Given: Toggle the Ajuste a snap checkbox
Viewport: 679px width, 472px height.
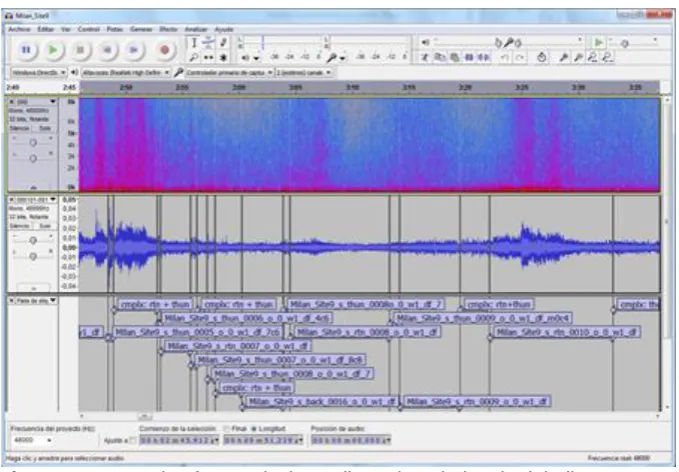Looking at the screenshot, I should pyautogui.click(x=133, y=440).
